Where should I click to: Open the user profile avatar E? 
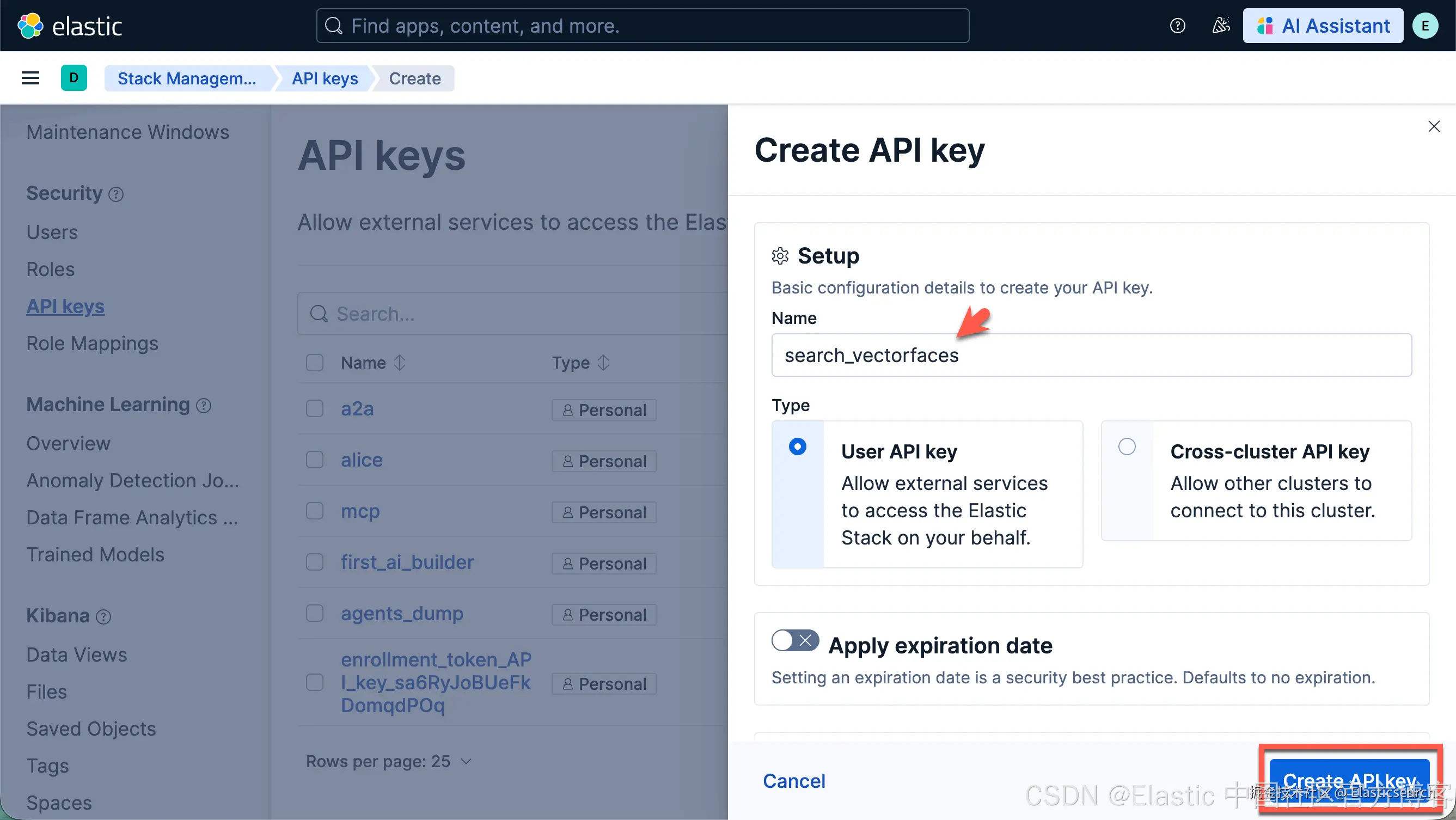1425,26
